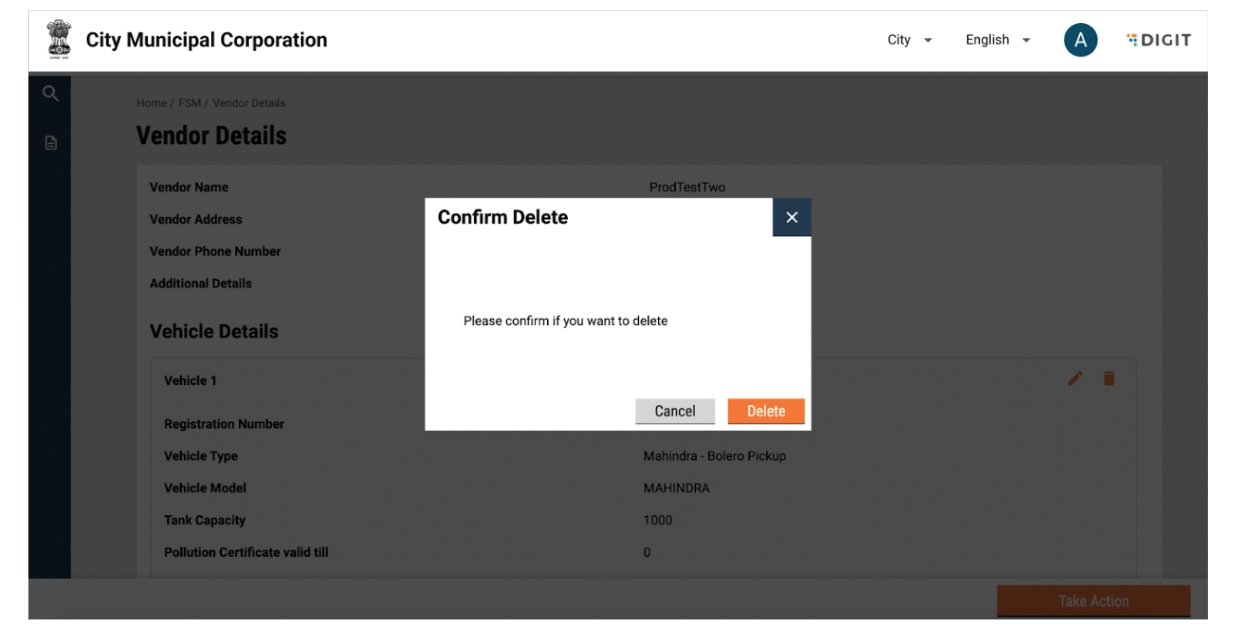This screenshot has width=1252, height=637.
Task: Click the DIGIT logo in the header
Action: 1157,40
